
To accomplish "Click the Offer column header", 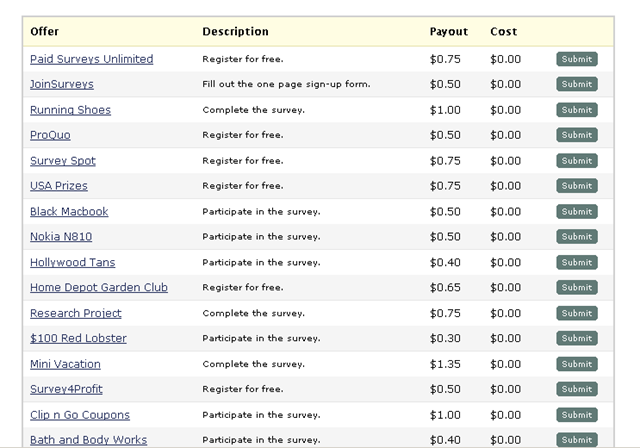I will (x=44, y=31).
